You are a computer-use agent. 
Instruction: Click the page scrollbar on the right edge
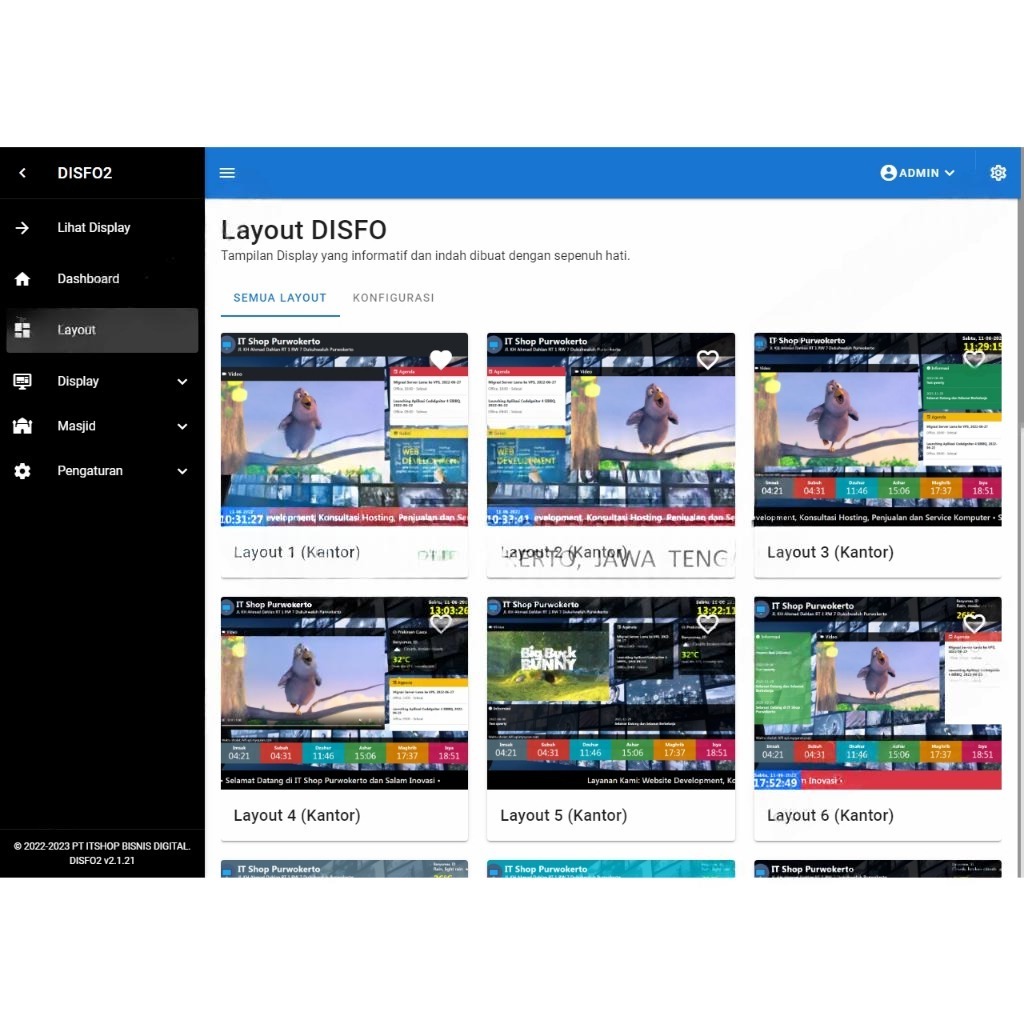(1020, 313)
